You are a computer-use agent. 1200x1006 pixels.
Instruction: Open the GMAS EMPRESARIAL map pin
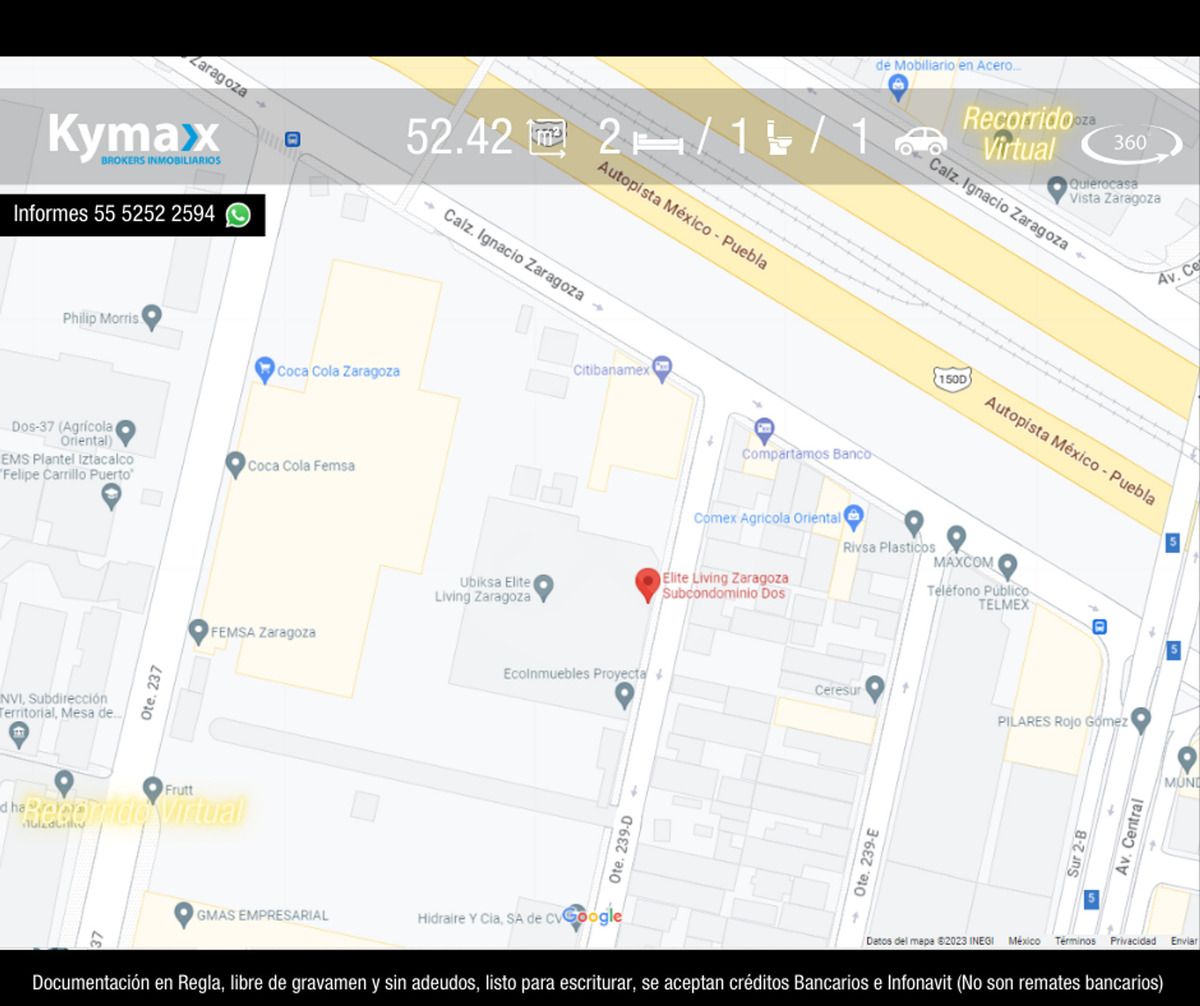coord(183,914)
